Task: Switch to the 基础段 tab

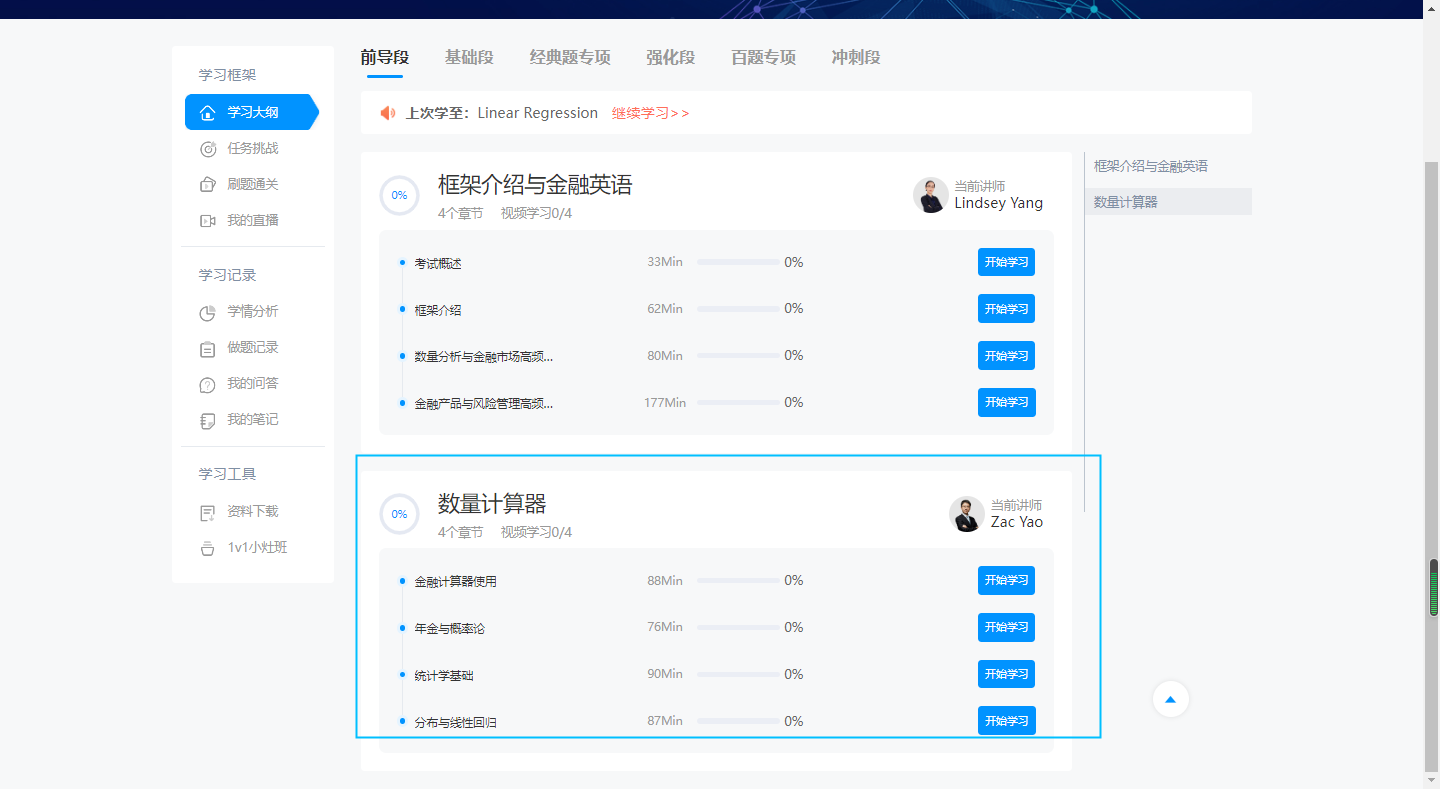Action: tap(469, 58)
